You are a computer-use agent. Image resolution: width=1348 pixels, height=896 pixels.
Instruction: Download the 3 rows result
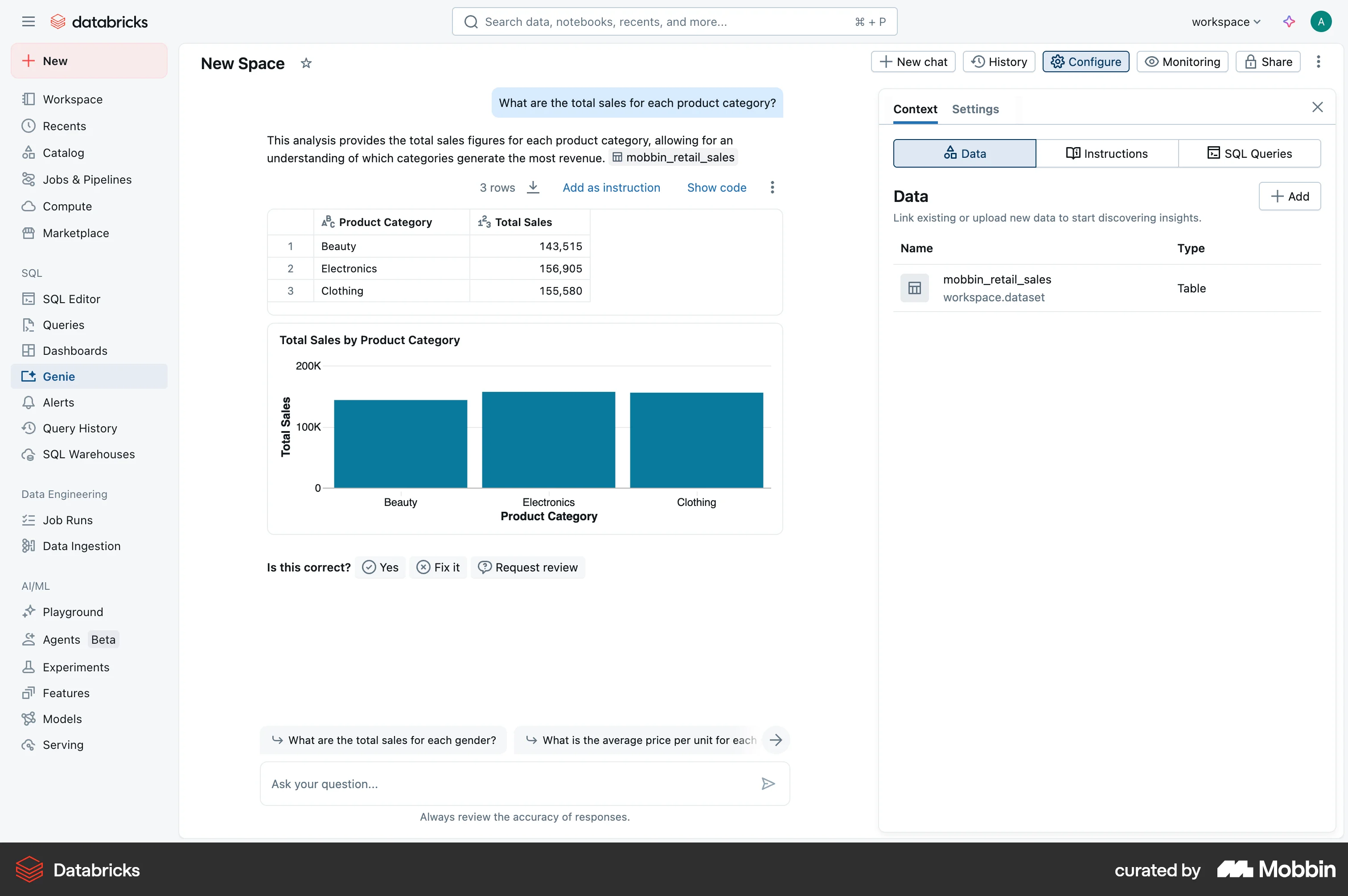pyautogui.click(x=533, y=187)
